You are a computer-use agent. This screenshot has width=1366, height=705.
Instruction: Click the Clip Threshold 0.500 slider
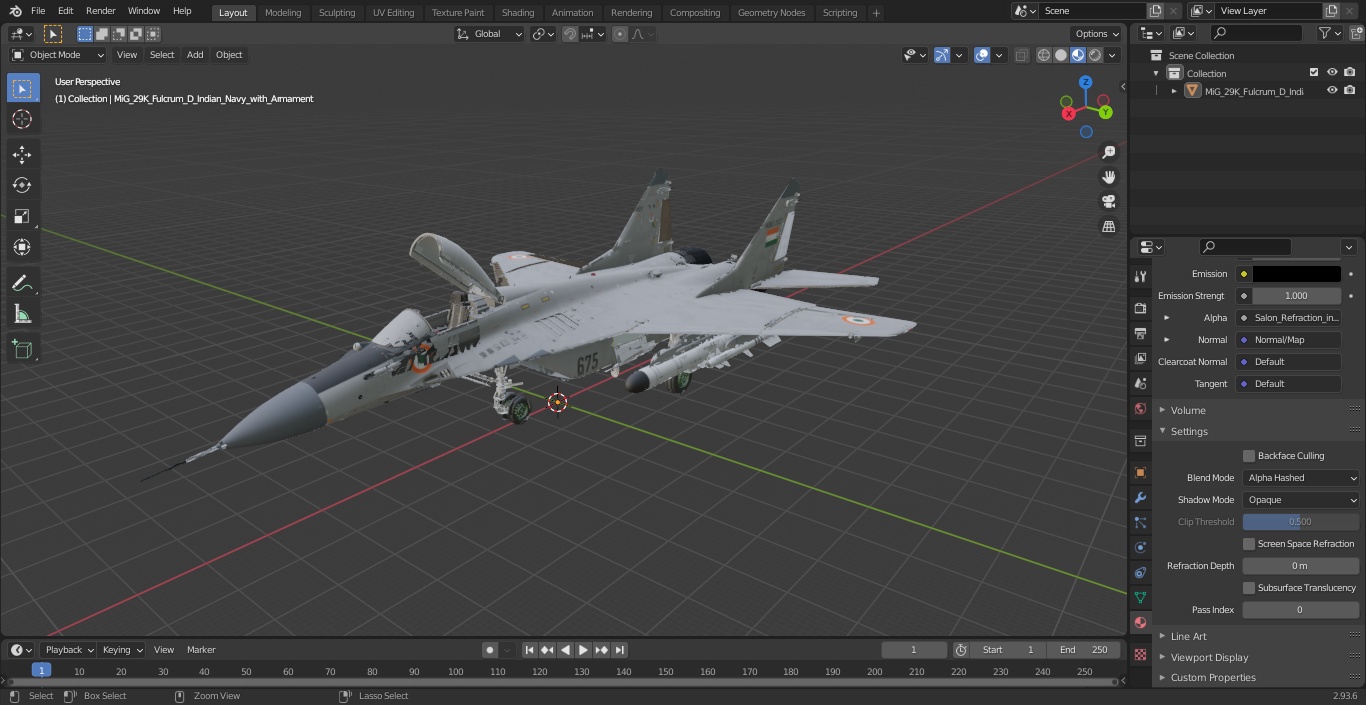(1301, 522)
